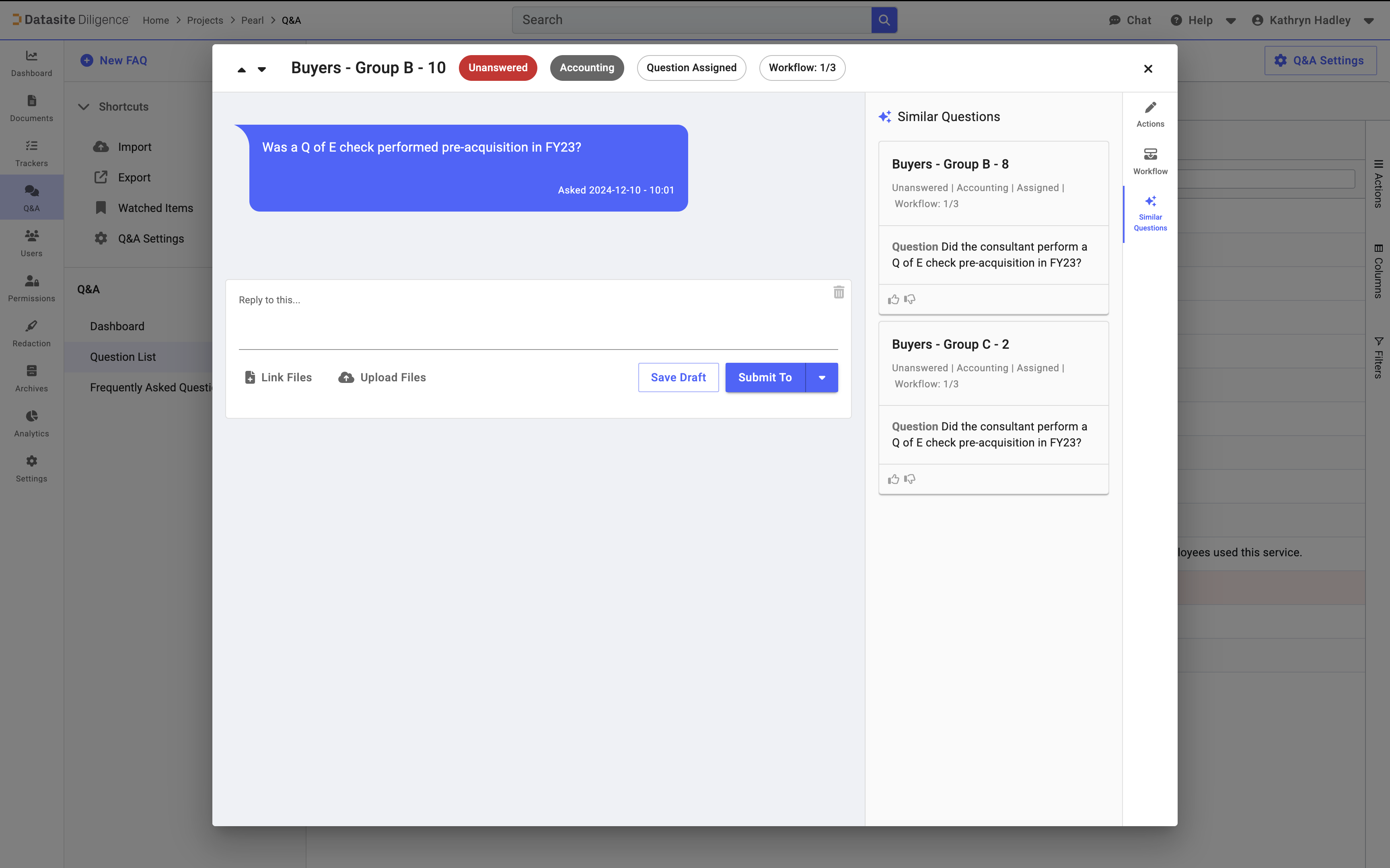This screenshot has height=868, width=1390.
Task: Select the Redaction tool icon
Action: click(31, 332)
